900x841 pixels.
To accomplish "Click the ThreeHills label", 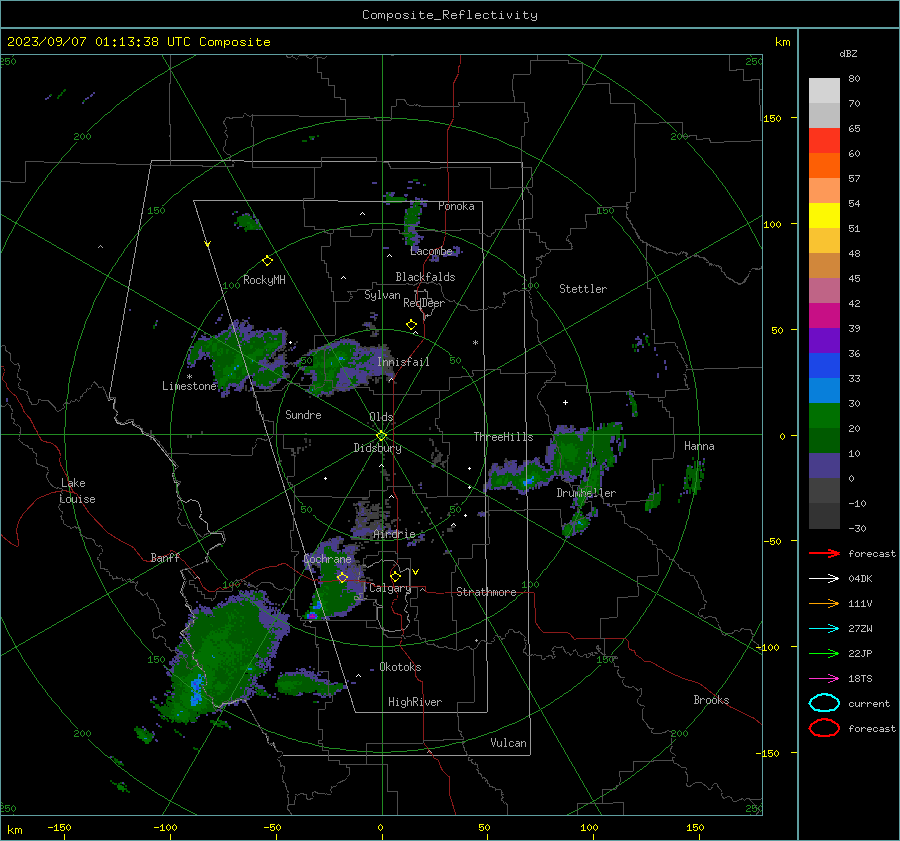I will click(503, 437).
